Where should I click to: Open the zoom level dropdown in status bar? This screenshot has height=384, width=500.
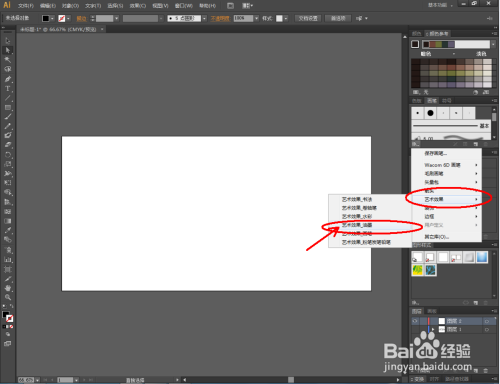click(37, 380)
